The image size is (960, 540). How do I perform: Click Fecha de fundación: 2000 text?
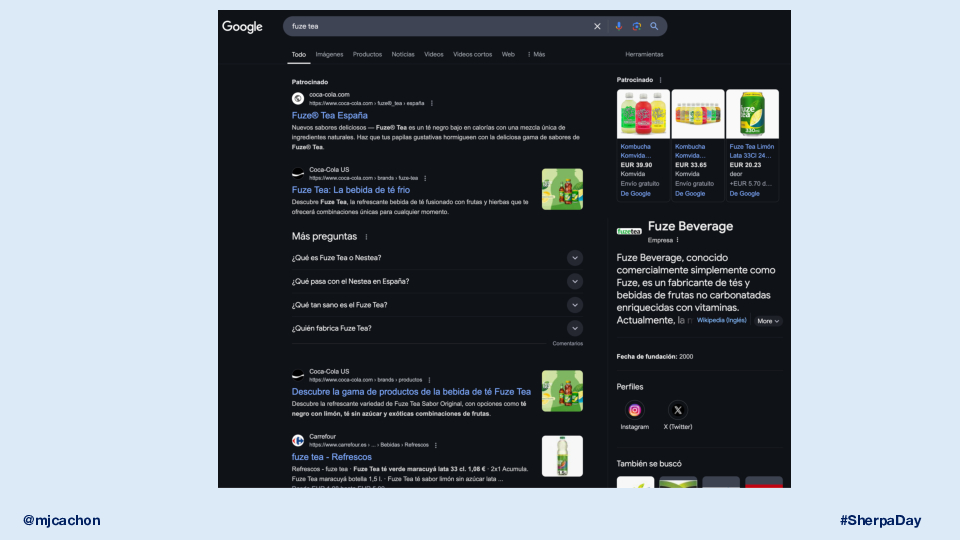point(654,356)
